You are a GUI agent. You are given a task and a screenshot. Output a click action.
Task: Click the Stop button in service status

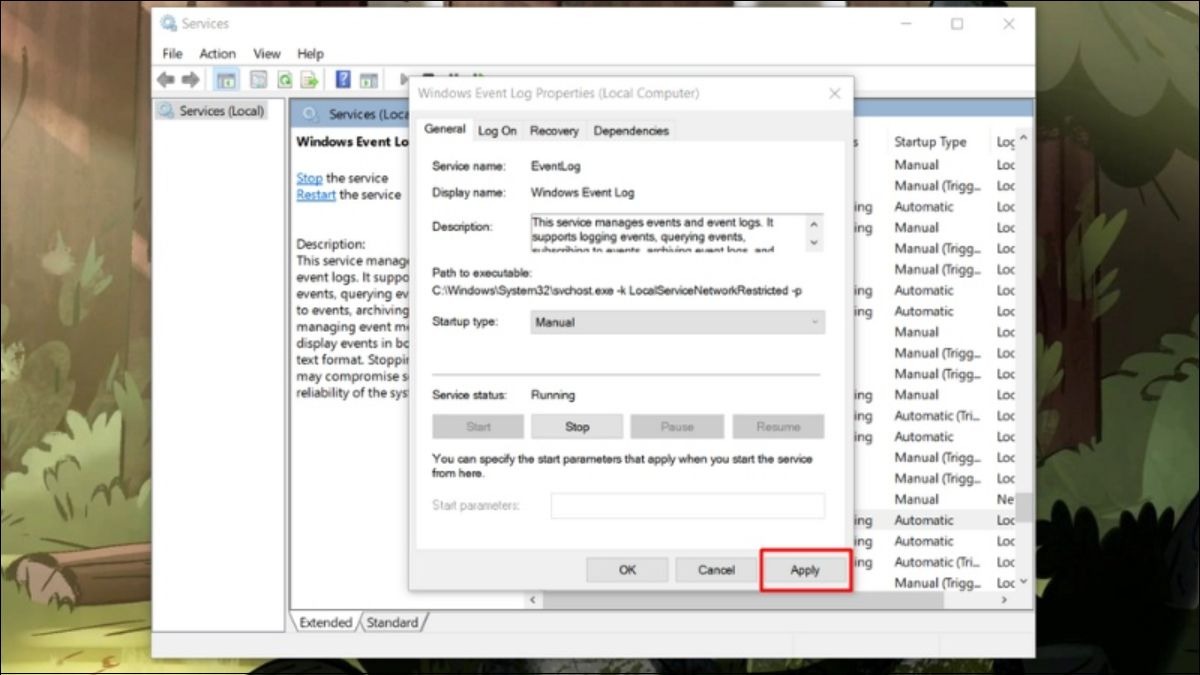(577, 427)
